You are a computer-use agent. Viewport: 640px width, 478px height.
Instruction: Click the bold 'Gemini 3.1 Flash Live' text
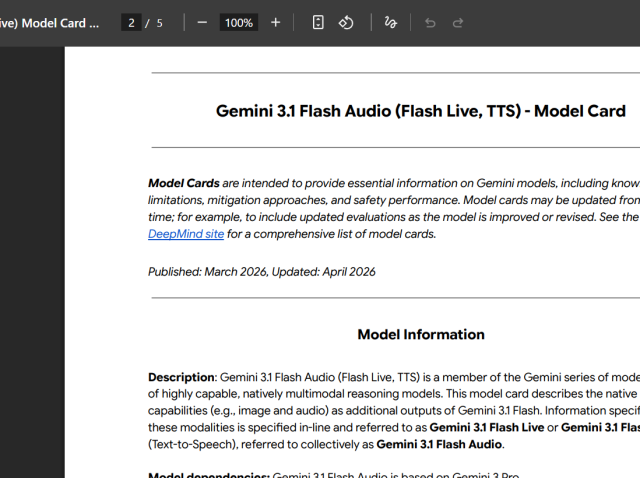(x=487, y=427)
